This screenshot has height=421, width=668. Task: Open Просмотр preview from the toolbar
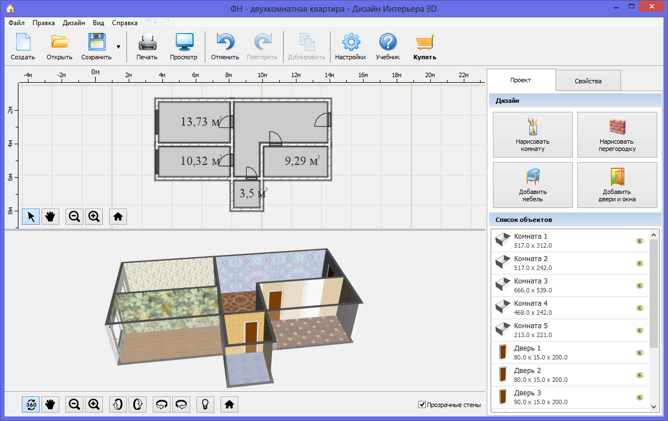click(184, 45)
